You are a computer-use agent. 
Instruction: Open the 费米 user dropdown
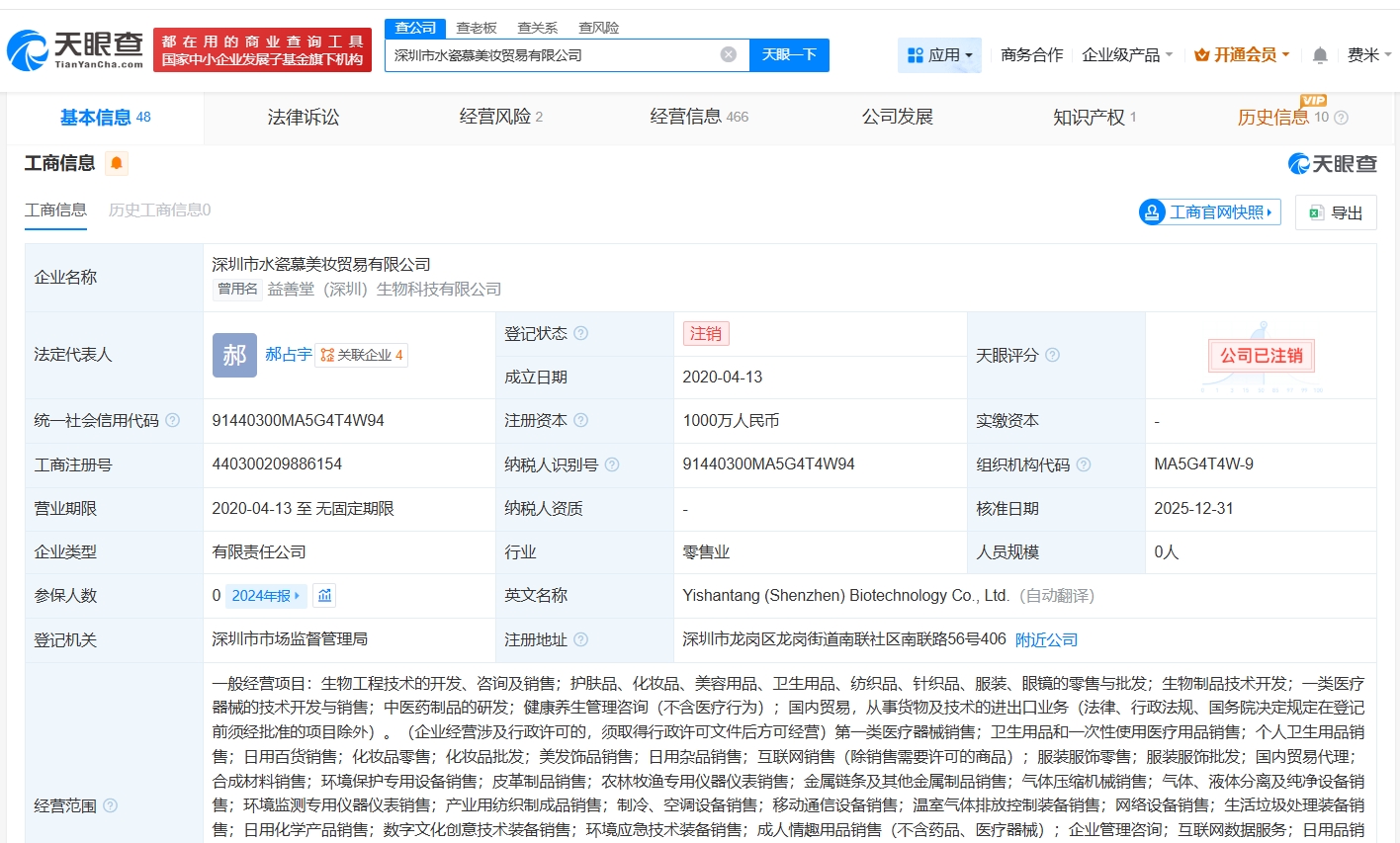click(1368, 55)
